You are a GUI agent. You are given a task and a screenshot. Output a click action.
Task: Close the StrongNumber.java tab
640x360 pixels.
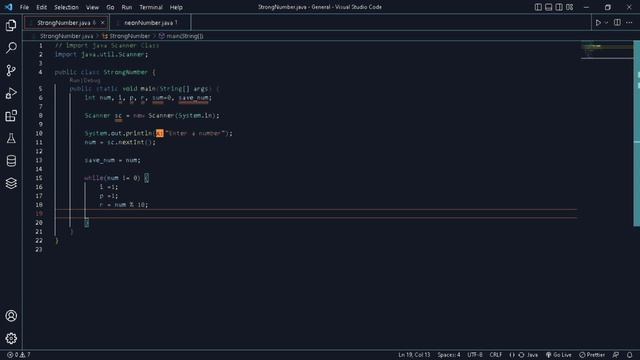pos(102,23)
